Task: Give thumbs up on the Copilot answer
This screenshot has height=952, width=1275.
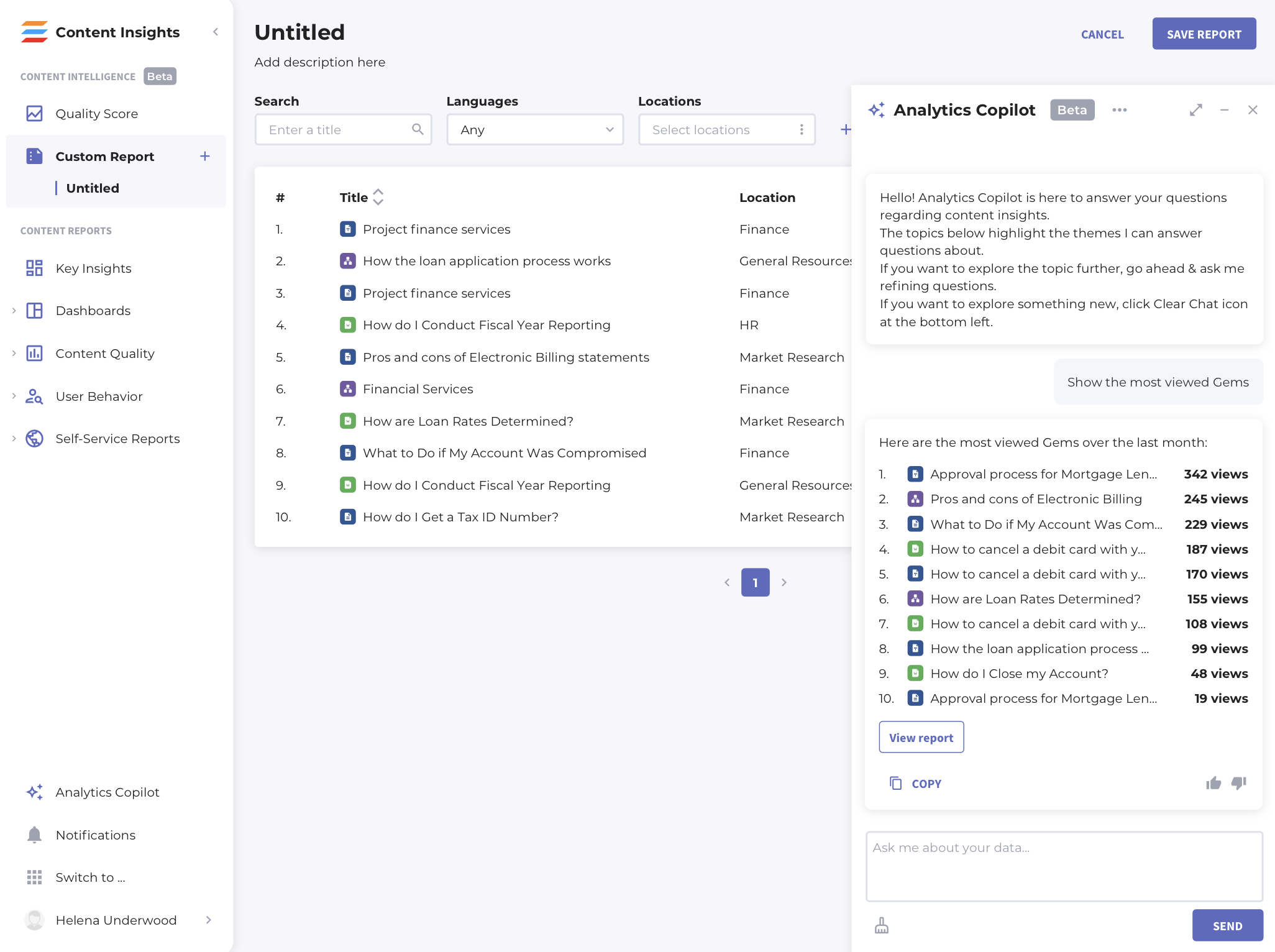Action: 1213,783
